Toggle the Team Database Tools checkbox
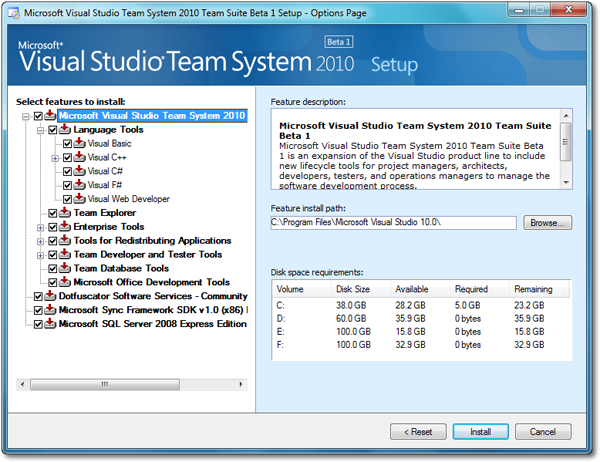The image size is (600, 462). [x=53, y=269]
